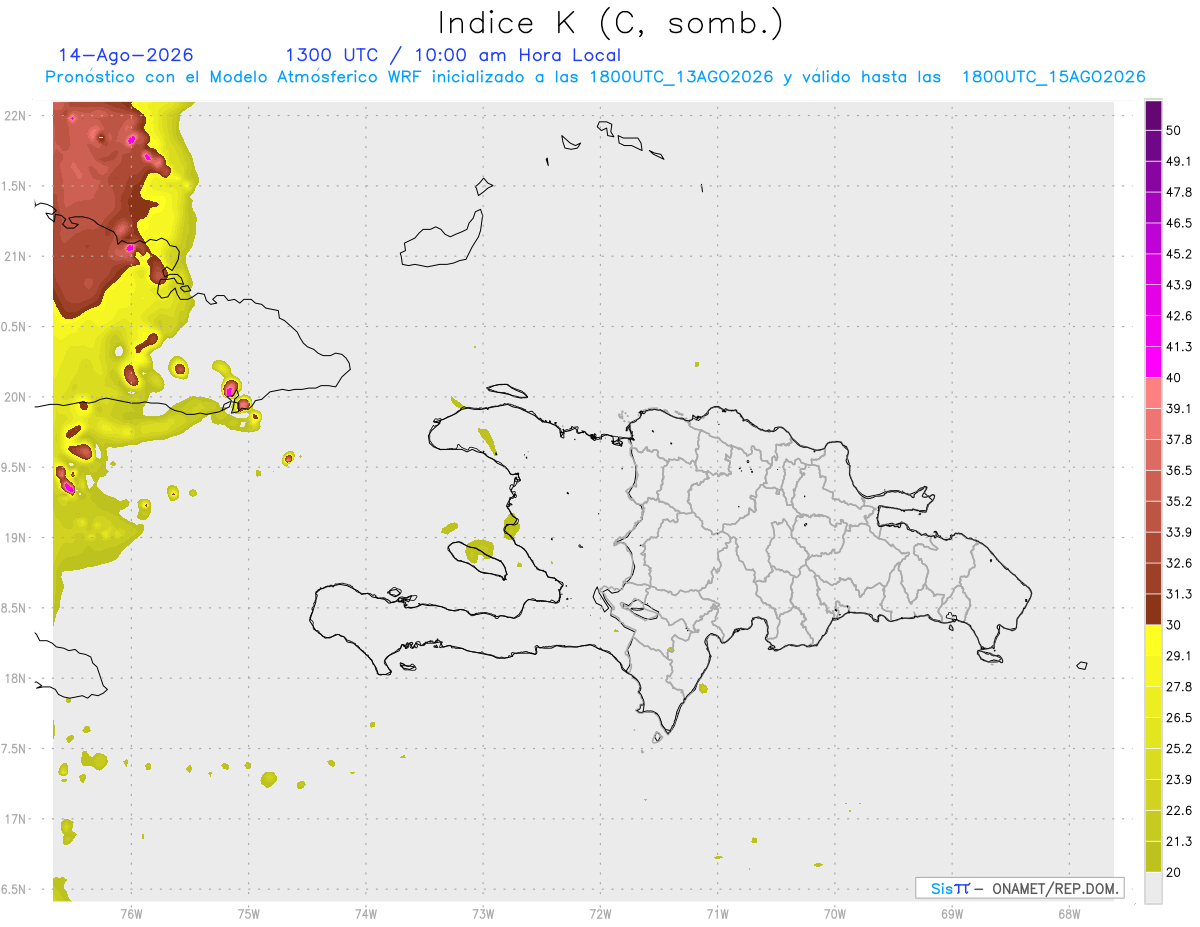1200x927 pixels.
Task: Click the grey legend swatch below 20
Action: [1153, 887]
